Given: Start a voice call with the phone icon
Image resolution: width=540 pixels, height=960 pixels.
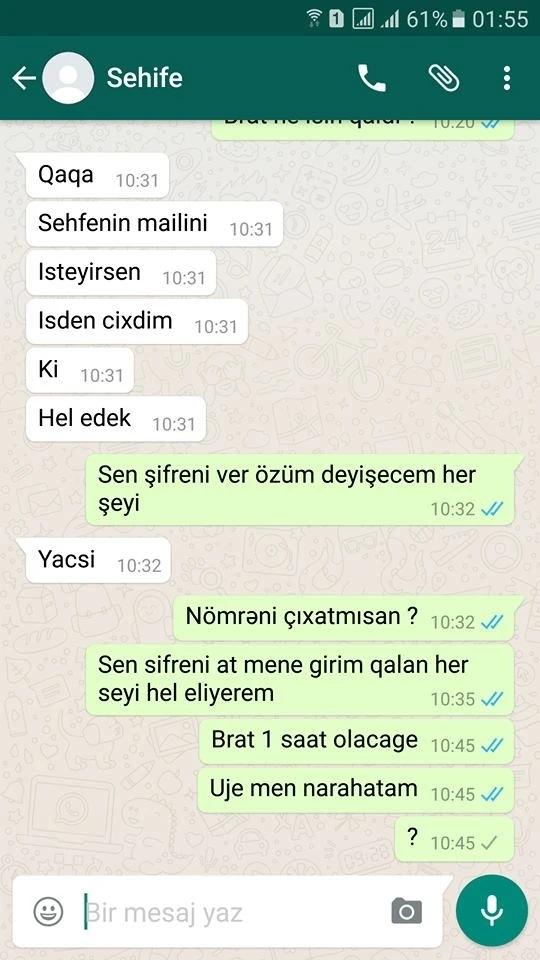Looking at the screenshot, I should click(x=372, y=78).
